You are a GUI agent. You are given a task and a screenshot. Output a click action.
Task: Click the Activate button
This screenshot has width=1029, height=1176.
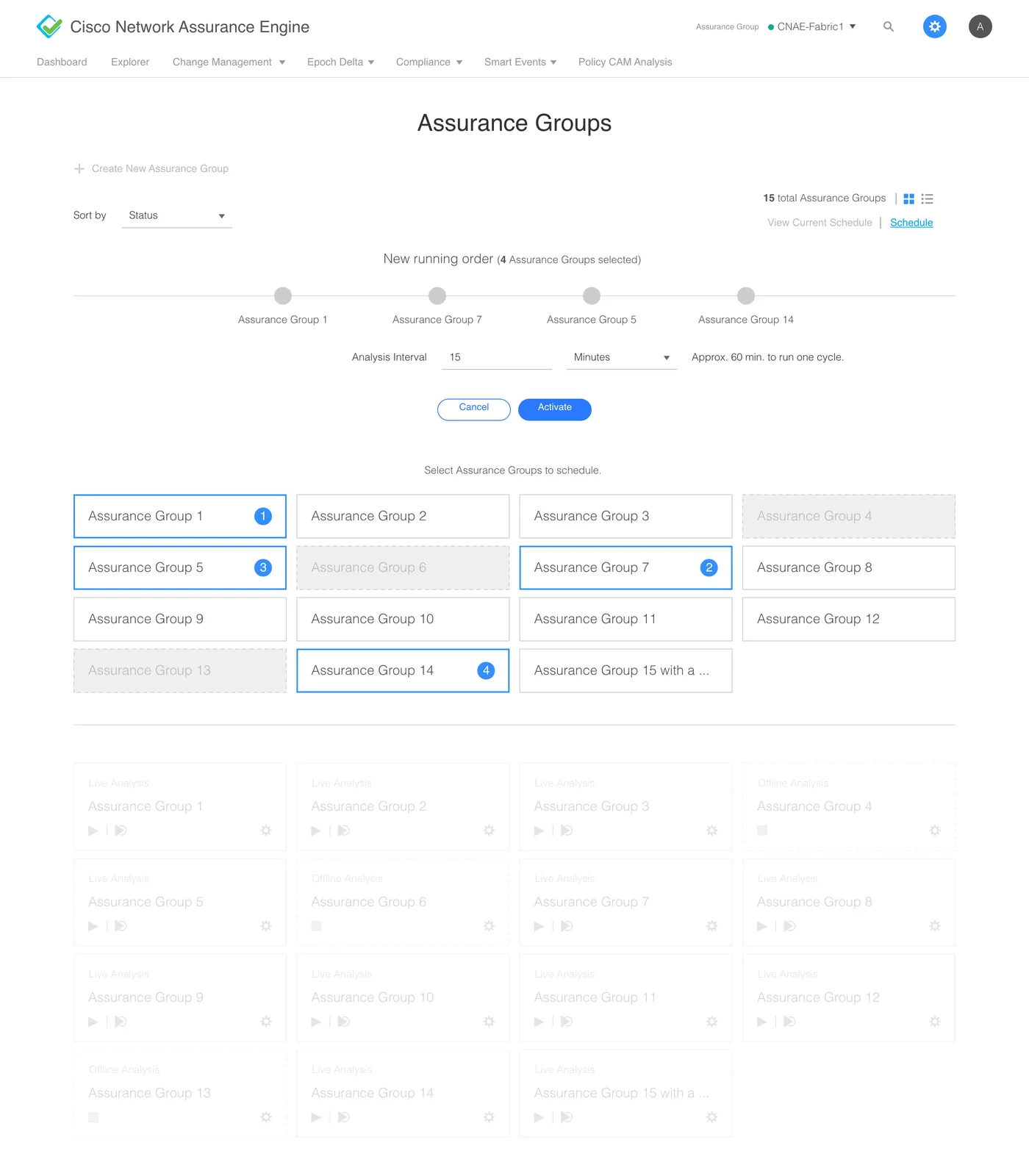[555, 409]
